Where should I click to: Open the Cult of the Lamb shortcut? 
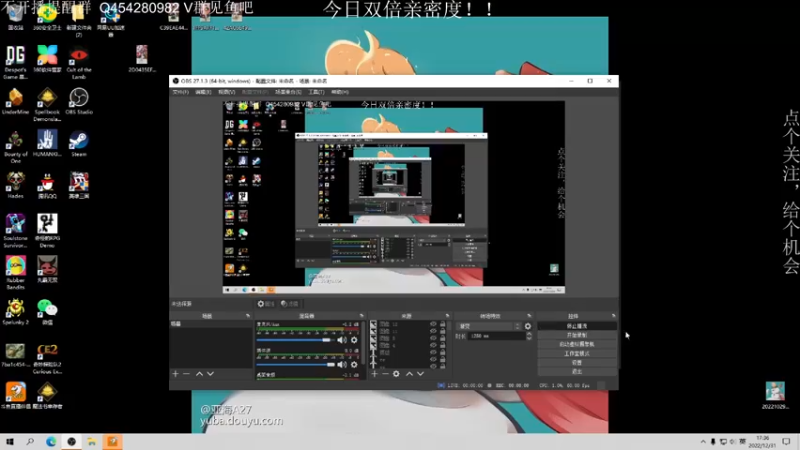(79, 62)
